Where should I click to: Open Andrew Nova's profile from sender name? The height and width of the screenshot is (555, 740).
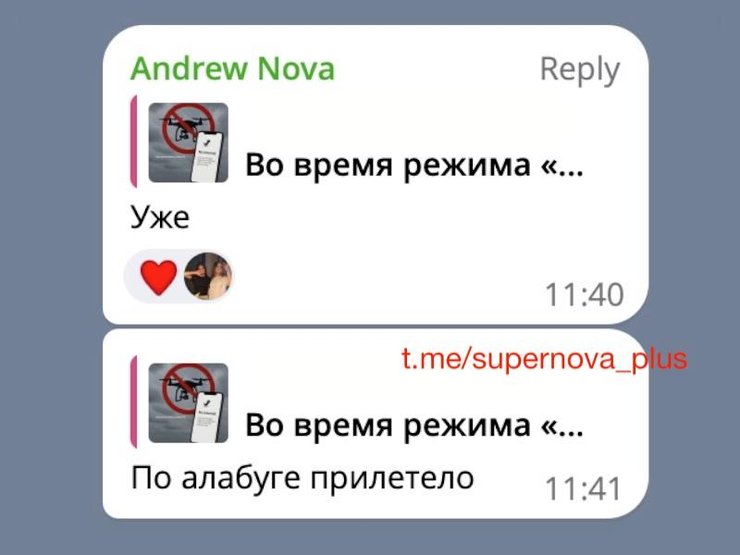click(x=232, y=69)
